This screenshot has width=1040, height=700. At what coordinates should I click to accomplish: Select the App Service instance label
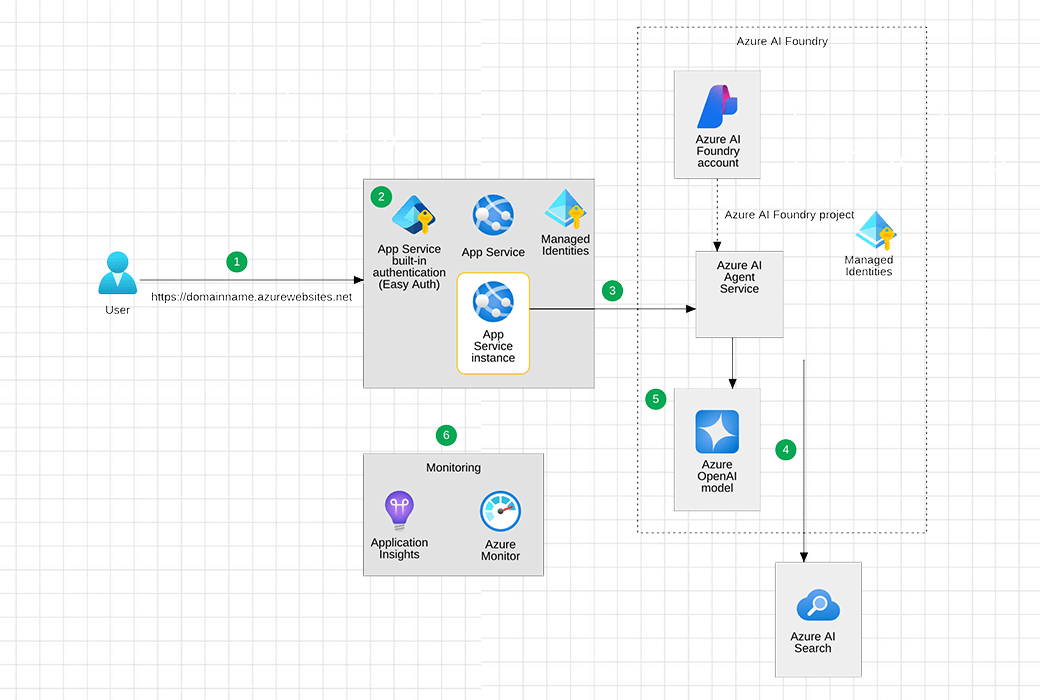[493, 346]
